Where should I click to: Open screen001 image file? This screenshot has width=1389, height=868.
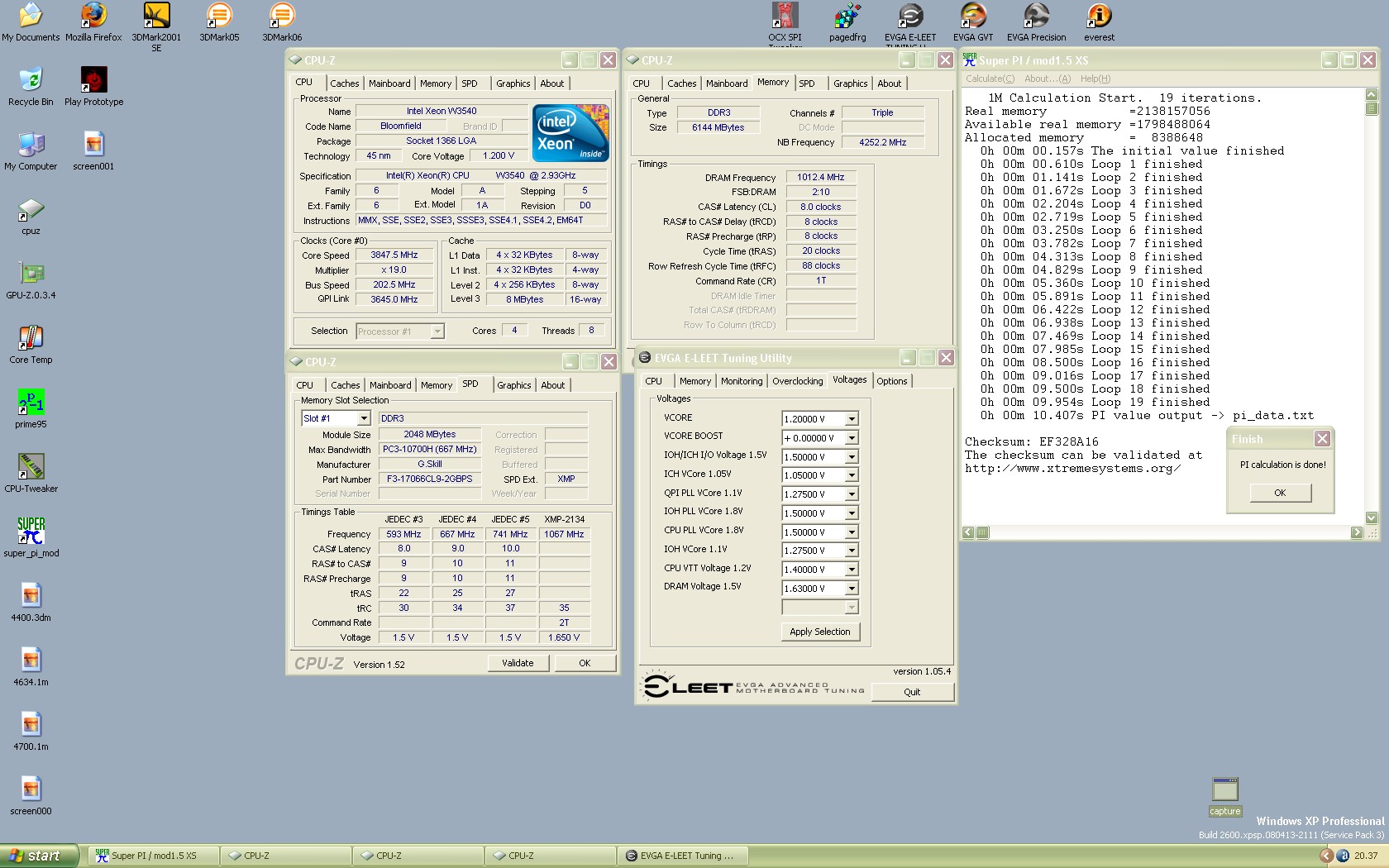pyautogui.click(x=93, y=151)
